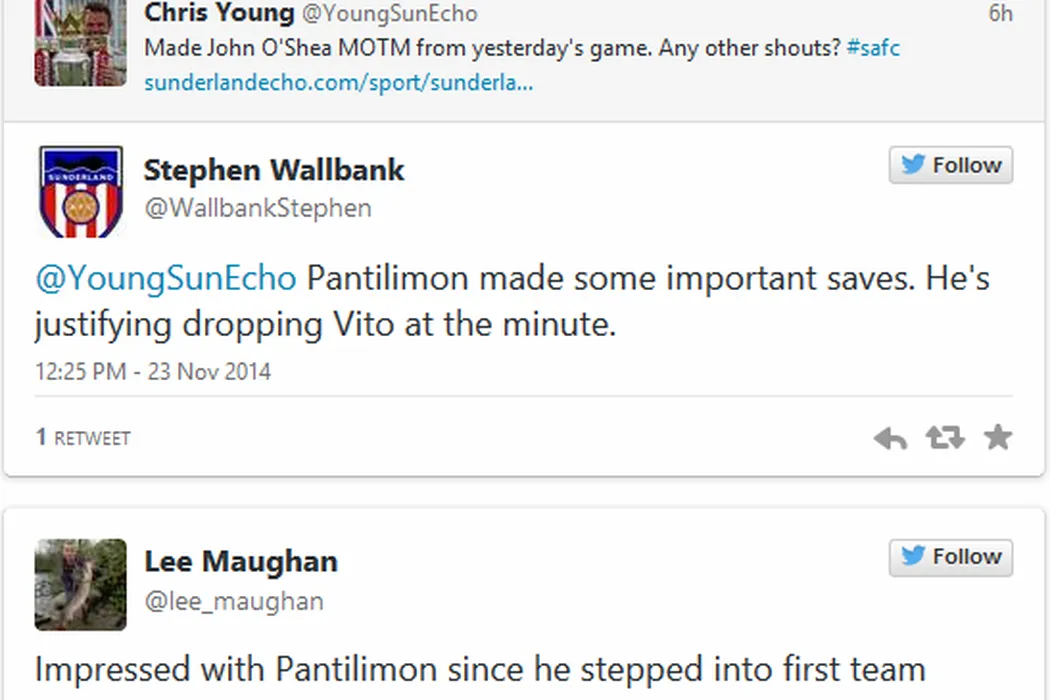
Task: Follow Stephen Wallbank
Action: [x=951, y=166]
